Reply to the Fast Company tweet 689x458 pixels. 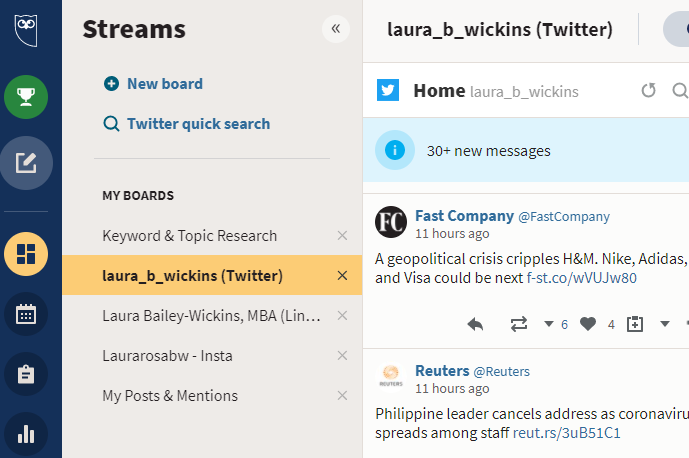coord(475,324)
